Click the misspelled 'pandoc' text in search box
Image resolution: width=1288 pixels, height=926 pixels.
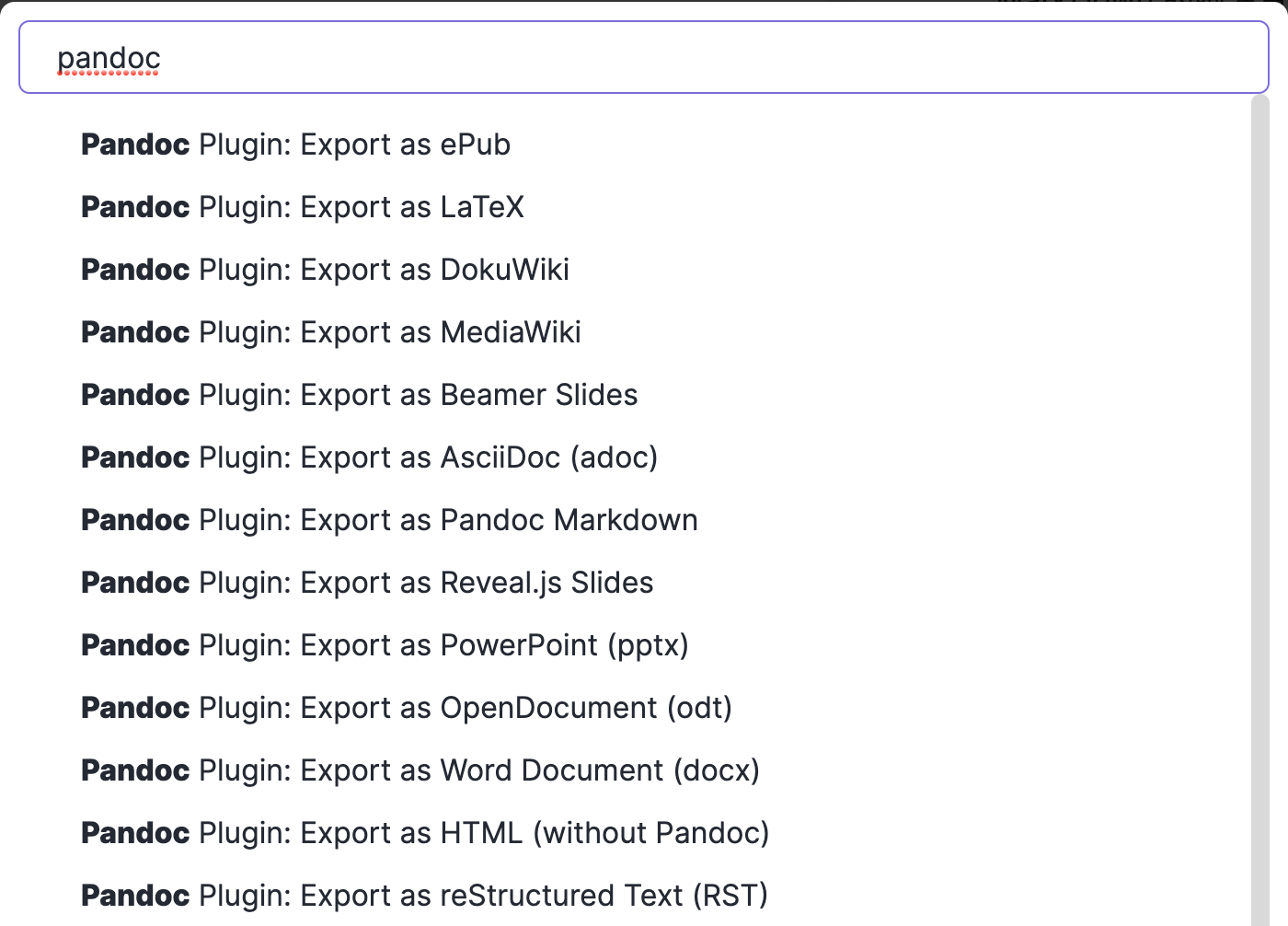[109, 58]
